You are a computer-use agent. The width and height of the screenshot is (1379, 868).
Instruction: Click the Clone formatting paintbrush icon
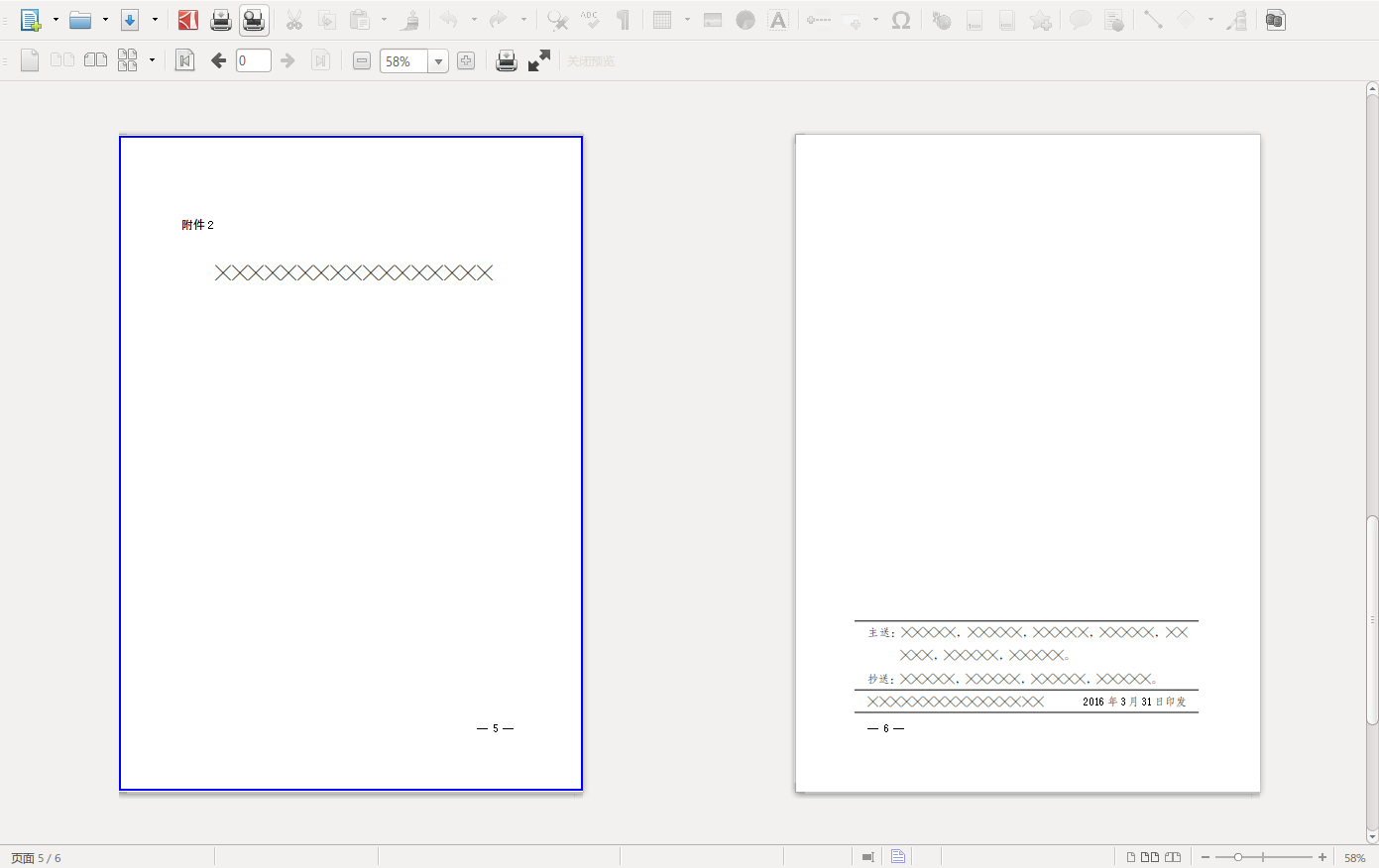pyautogui.click(x=410, y=20)
